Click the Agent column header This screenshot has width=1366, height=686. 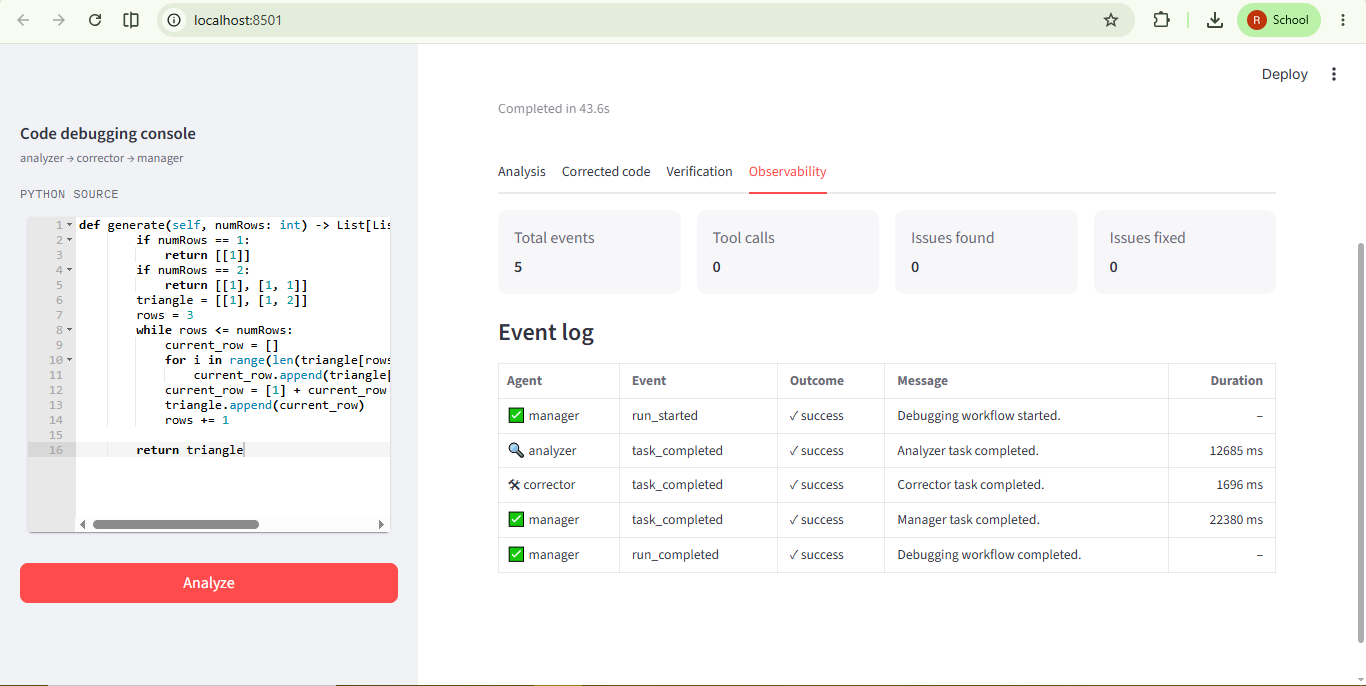pyautogui.click(x=559, y=380)
